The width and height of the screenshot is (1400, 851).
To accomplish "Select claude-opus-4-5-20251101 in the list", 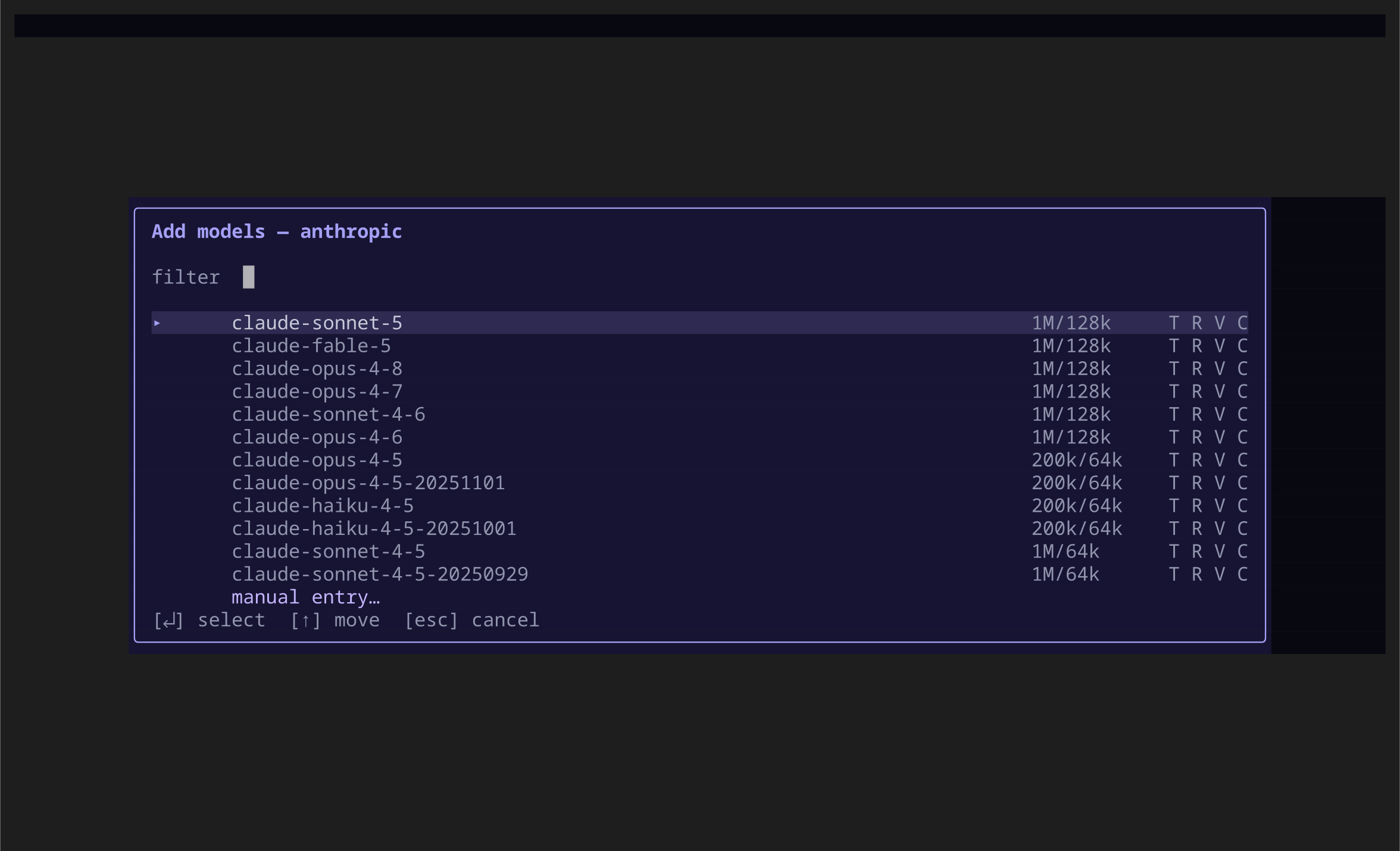I will point(699,483).
